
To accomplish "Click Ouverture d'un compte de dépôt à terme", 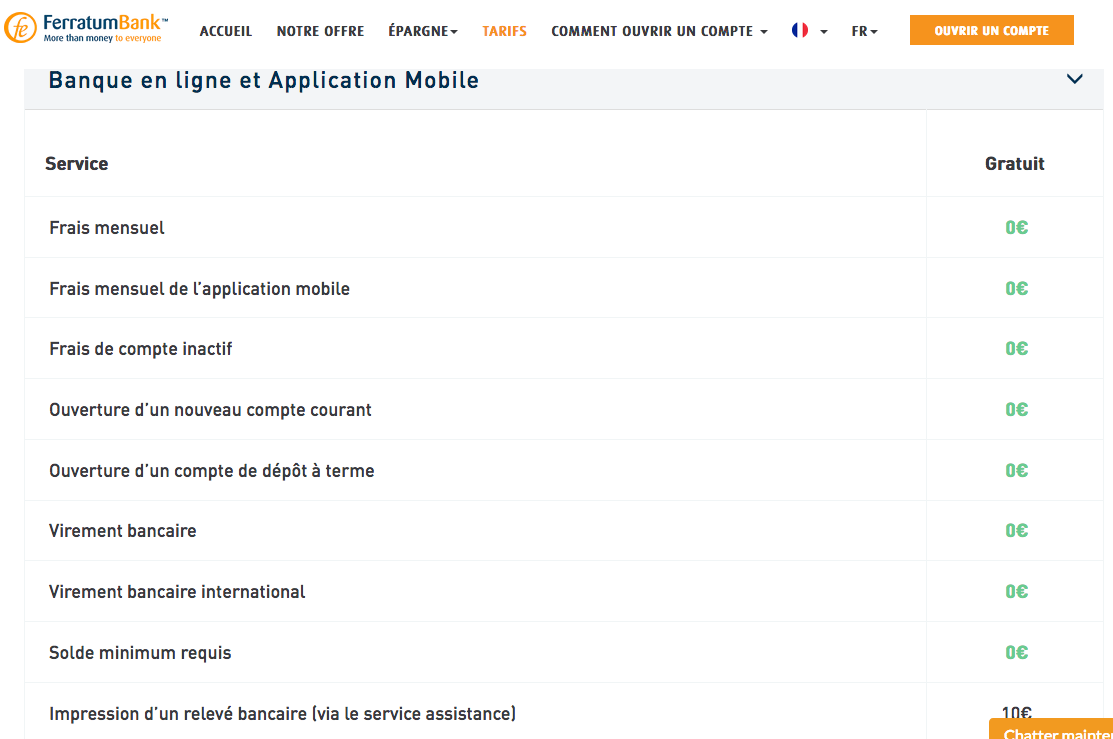I will (x=212, y=471).
